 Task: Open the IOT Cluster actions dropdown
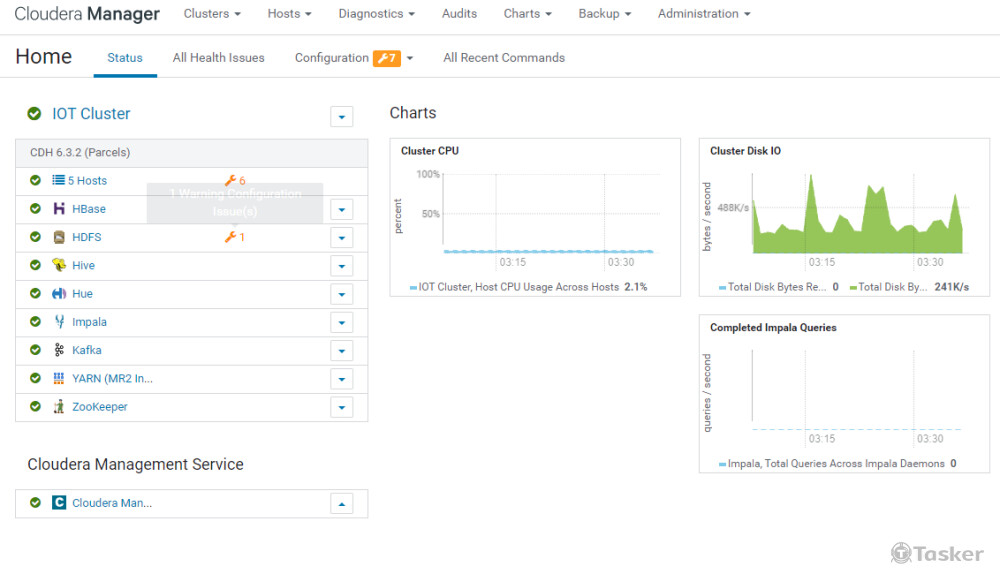(x=342, y=117)
